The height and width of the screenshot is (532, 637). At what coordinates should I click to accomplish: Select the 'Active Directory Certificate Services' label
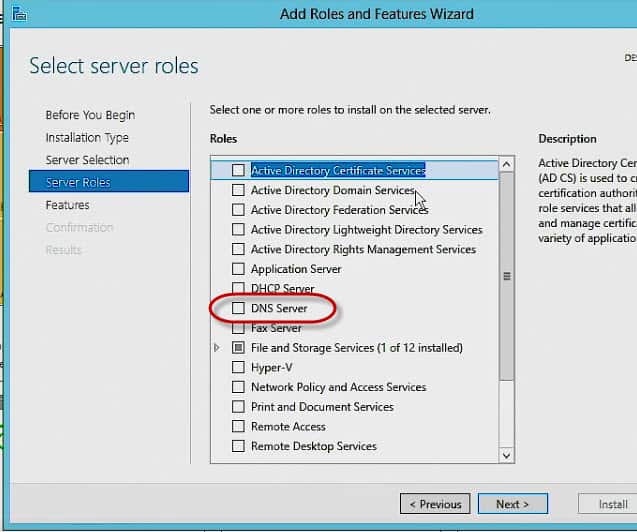(338, 170)
